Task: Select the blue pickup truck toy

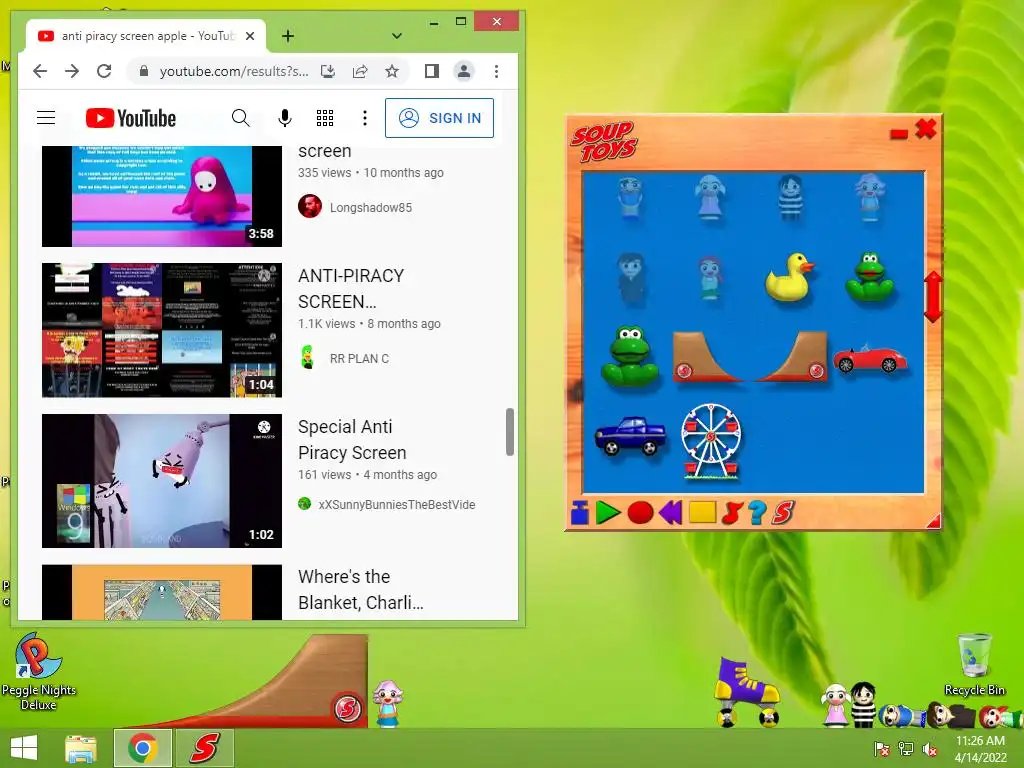Action: click(x=631, y=436)
